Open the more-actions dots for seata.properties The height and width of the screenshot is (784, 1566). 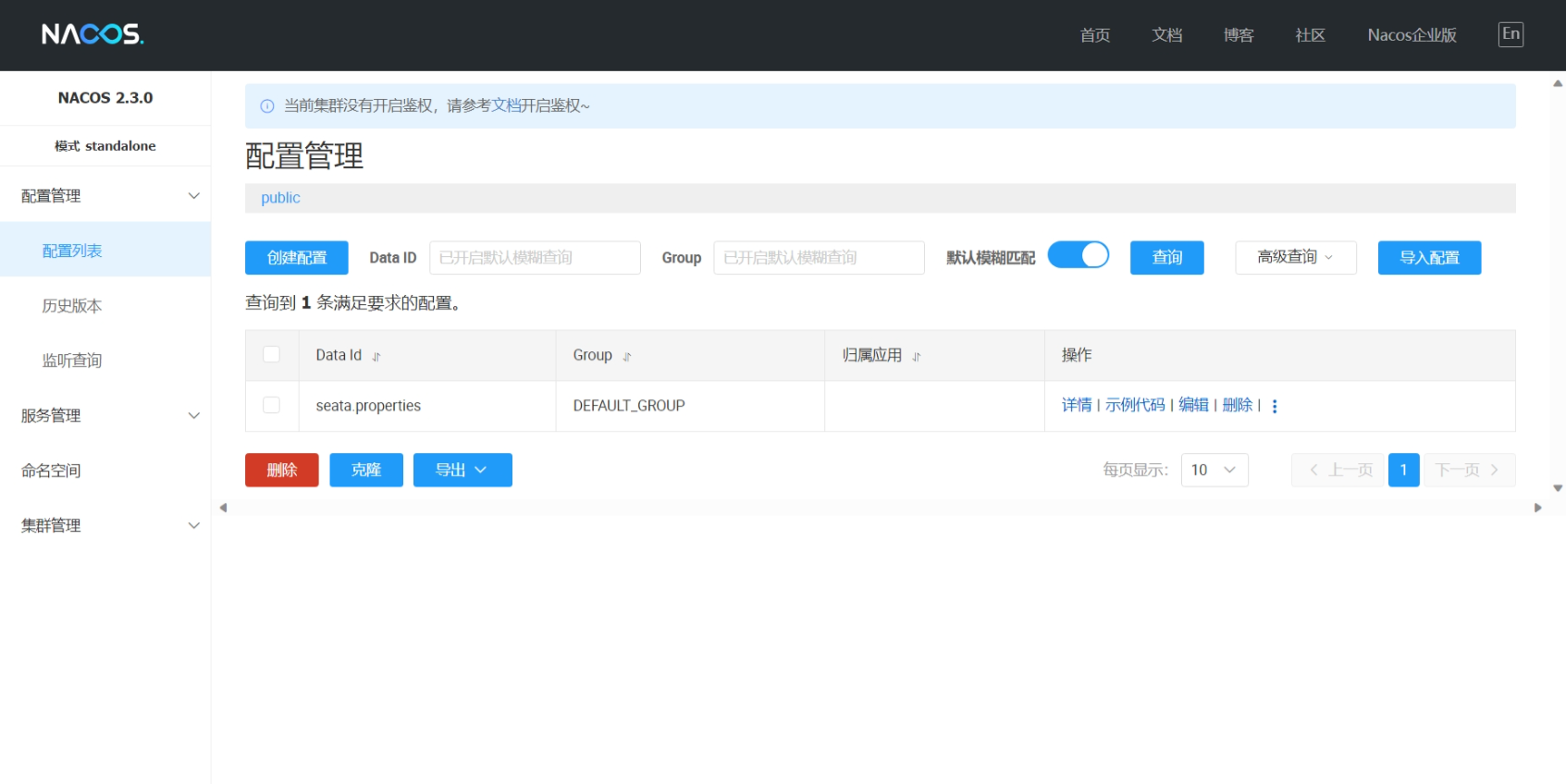(x=1275, y=406)
